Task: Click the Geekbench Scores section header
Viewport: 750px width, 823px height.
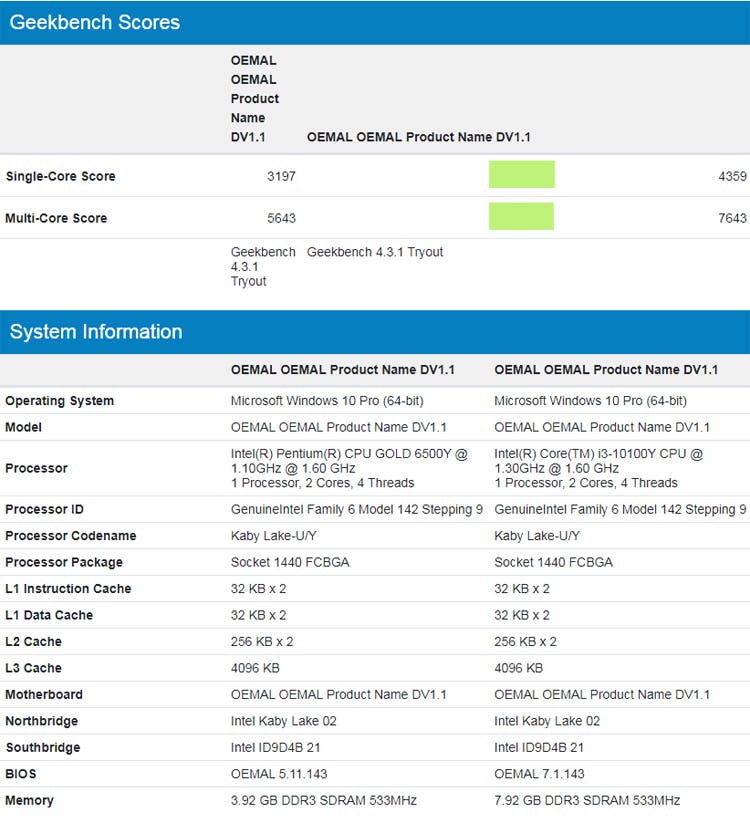Action: (x=95, y=22)
